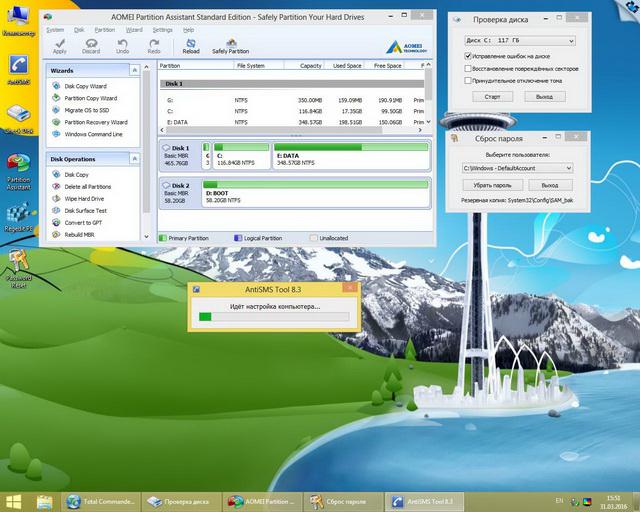Screen dimensions: 640x512
Task: Start Migrate OS to SSD wizard
Action: point(87,110)
